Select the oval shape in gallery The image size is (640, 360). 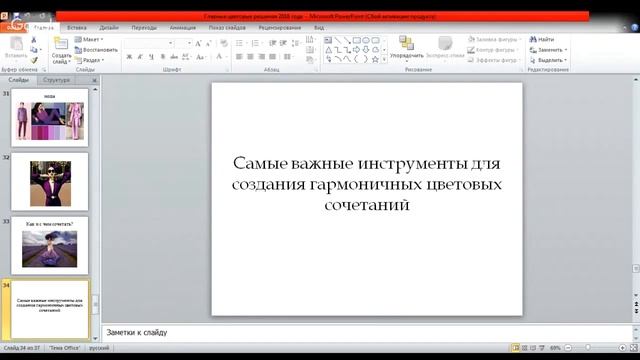pyautogui.click(x=366, y=40)
